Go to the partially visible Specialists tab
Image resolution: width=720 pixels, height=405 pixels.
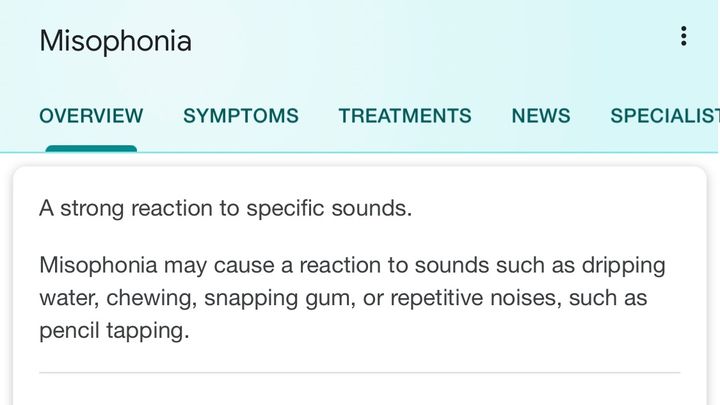pyautogui.click(x=664, y=116)
